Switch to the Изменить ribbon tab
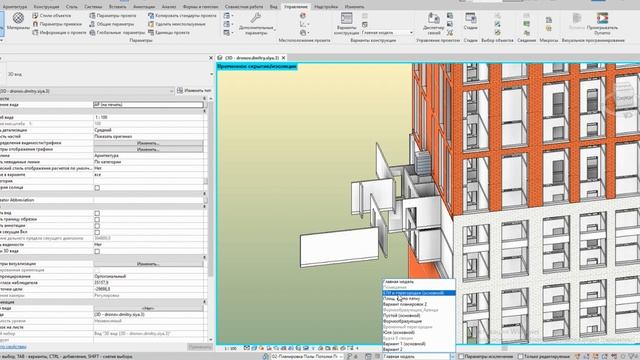640x360 pixels. [x=354, y=7]
